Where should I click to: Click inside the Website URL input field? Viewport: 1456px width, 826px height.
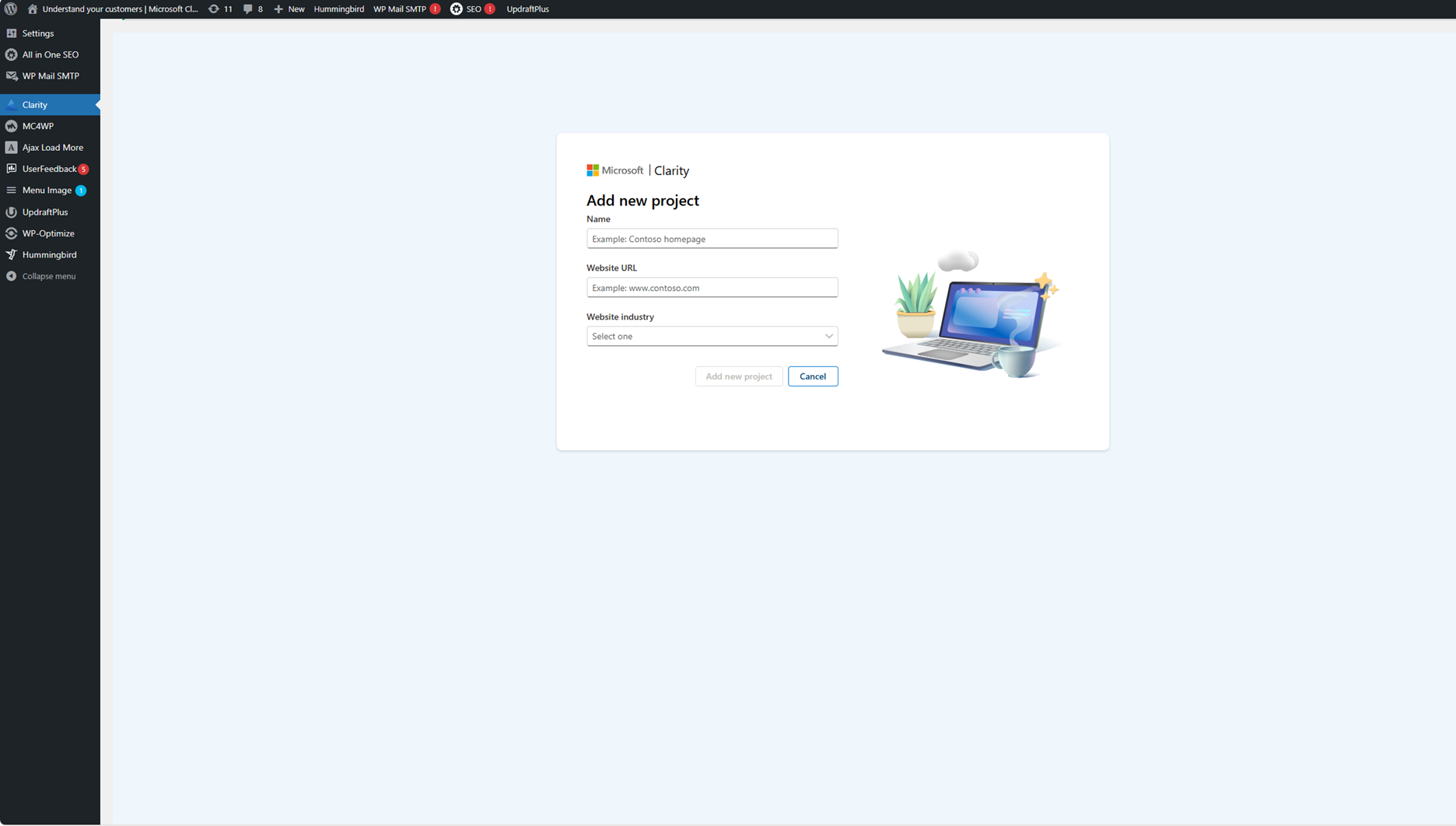click(x=711, y=287)
